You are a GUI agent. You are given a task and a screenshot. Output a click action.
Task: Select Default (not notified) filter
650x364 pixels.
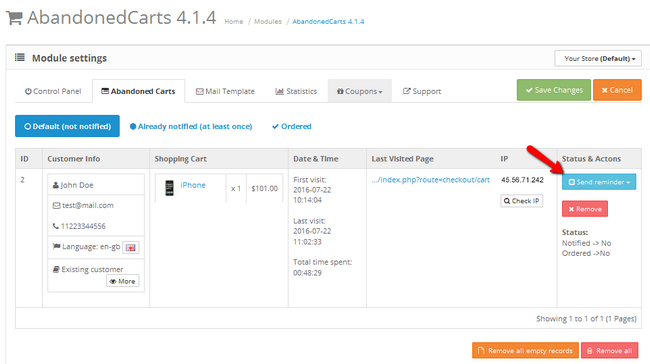[67, 126]
